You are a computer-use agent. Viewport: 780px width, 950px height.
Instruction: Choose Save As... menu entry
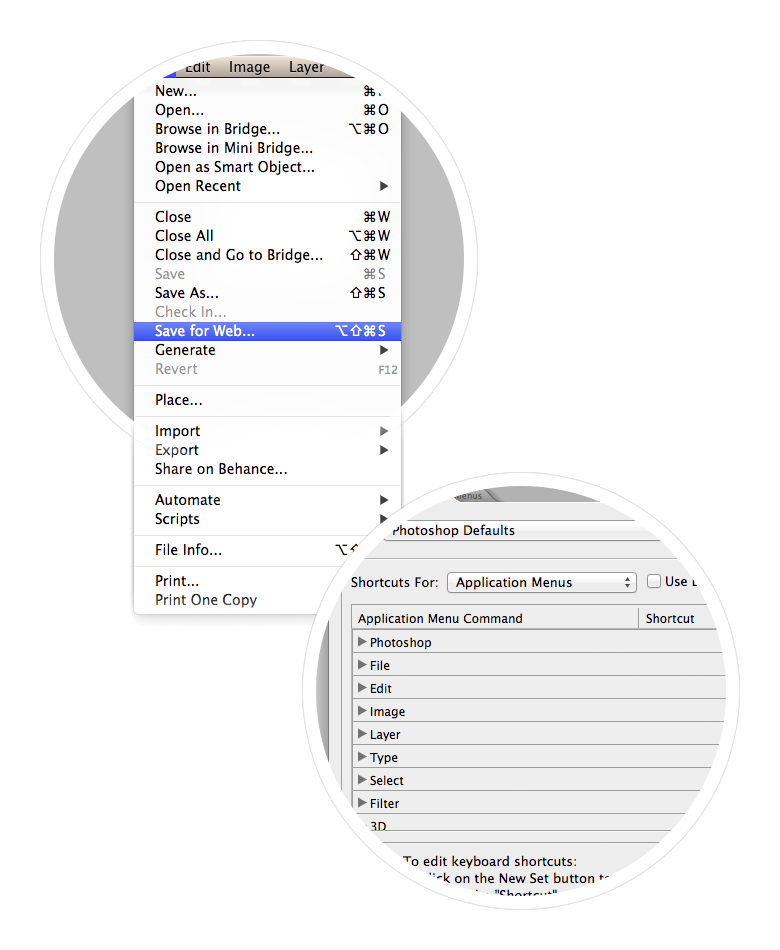267,293
